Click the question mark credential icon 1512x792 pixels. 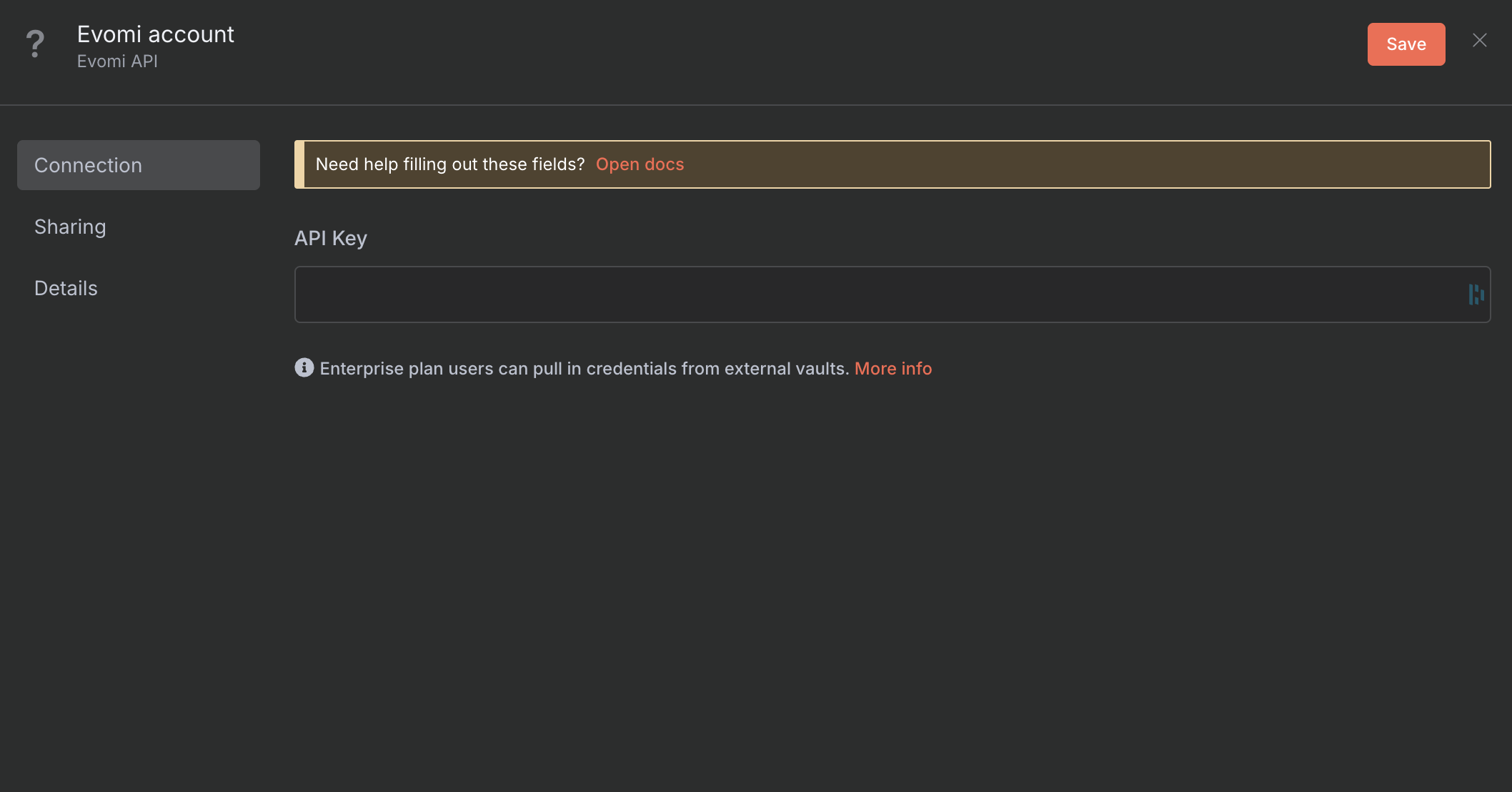pos(35,44)
